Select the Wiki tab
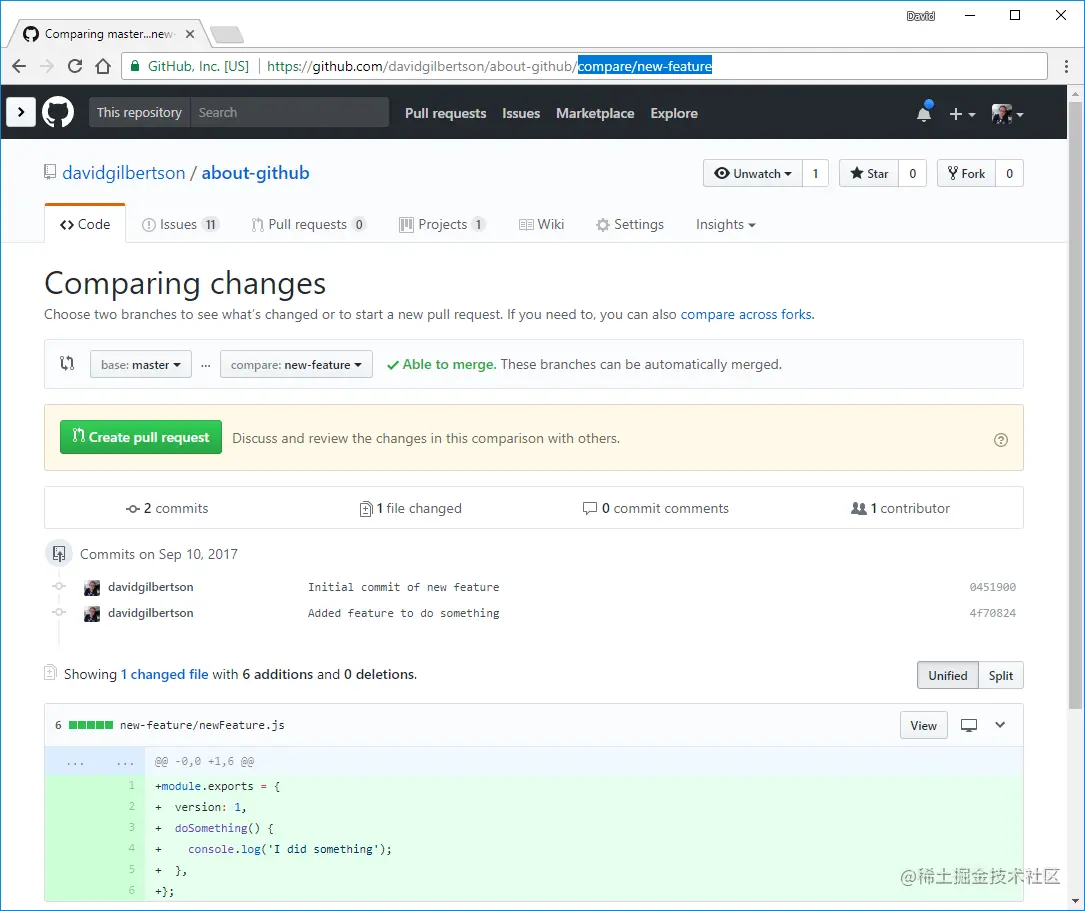Viewport: 1085px width, 911px height. pos(542,224)
